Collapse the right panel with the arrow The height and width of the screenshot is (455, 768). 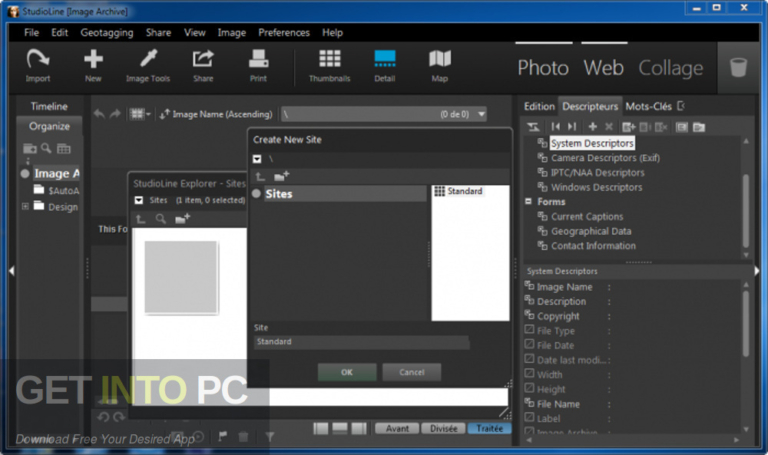pyautogui.click(x=757, y=270)
